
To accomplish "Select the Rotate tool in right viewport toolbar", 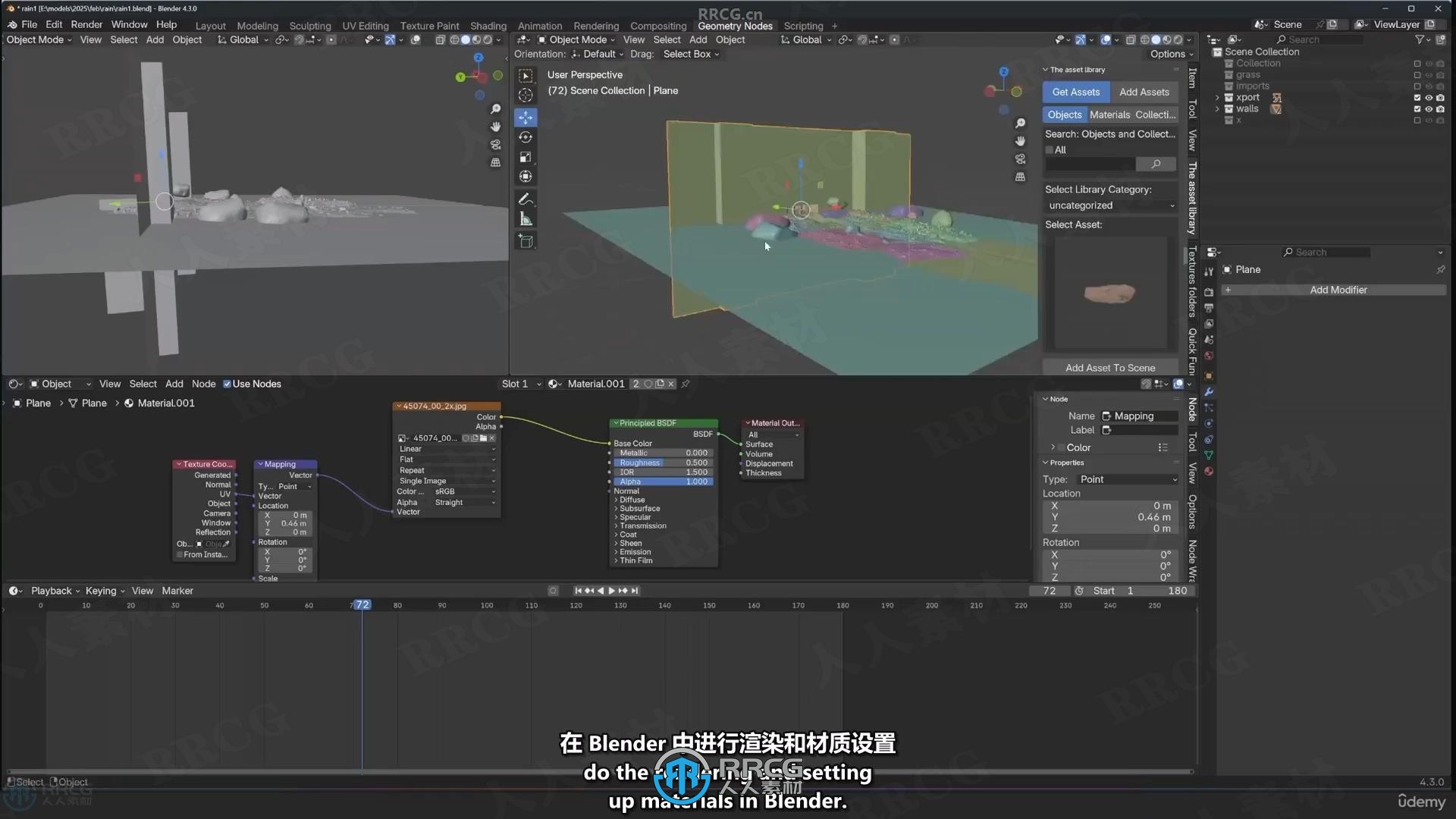I will point(526,137).
